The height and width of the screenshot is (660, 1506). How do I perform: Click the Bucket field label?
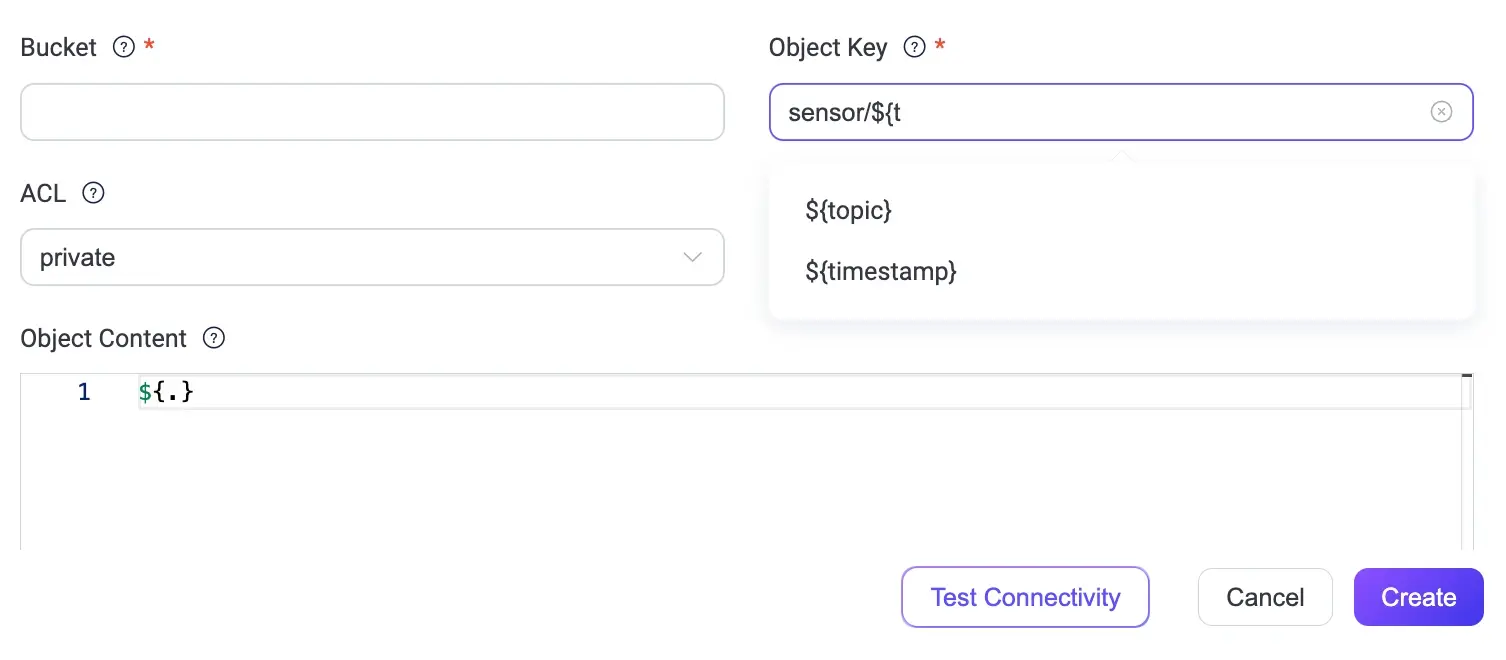point(58,47)
